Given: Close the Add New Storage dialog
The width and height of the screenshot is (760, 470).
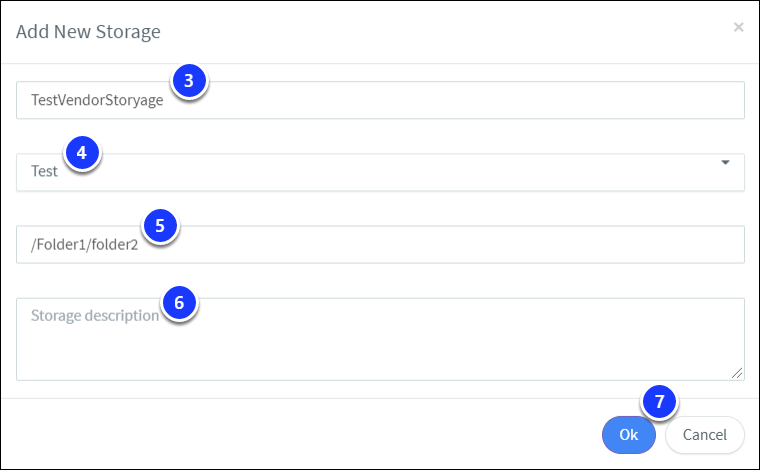Looking at the screenshot, I should (738, 27).
